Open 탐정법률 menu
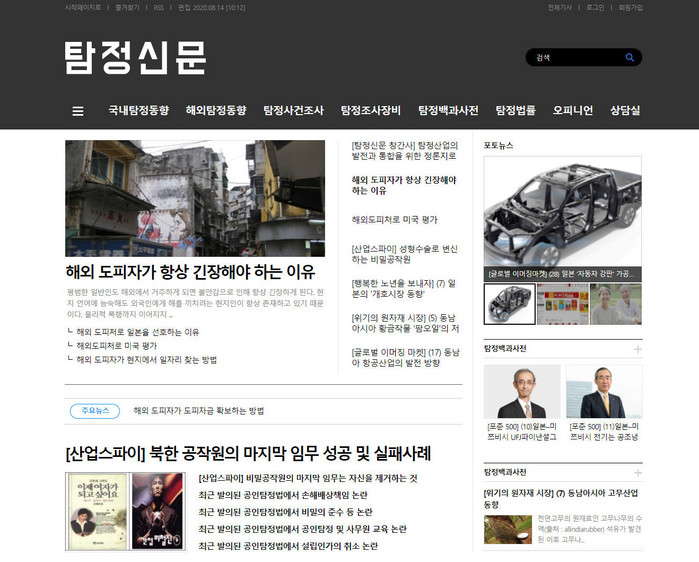 coord(515,111)
